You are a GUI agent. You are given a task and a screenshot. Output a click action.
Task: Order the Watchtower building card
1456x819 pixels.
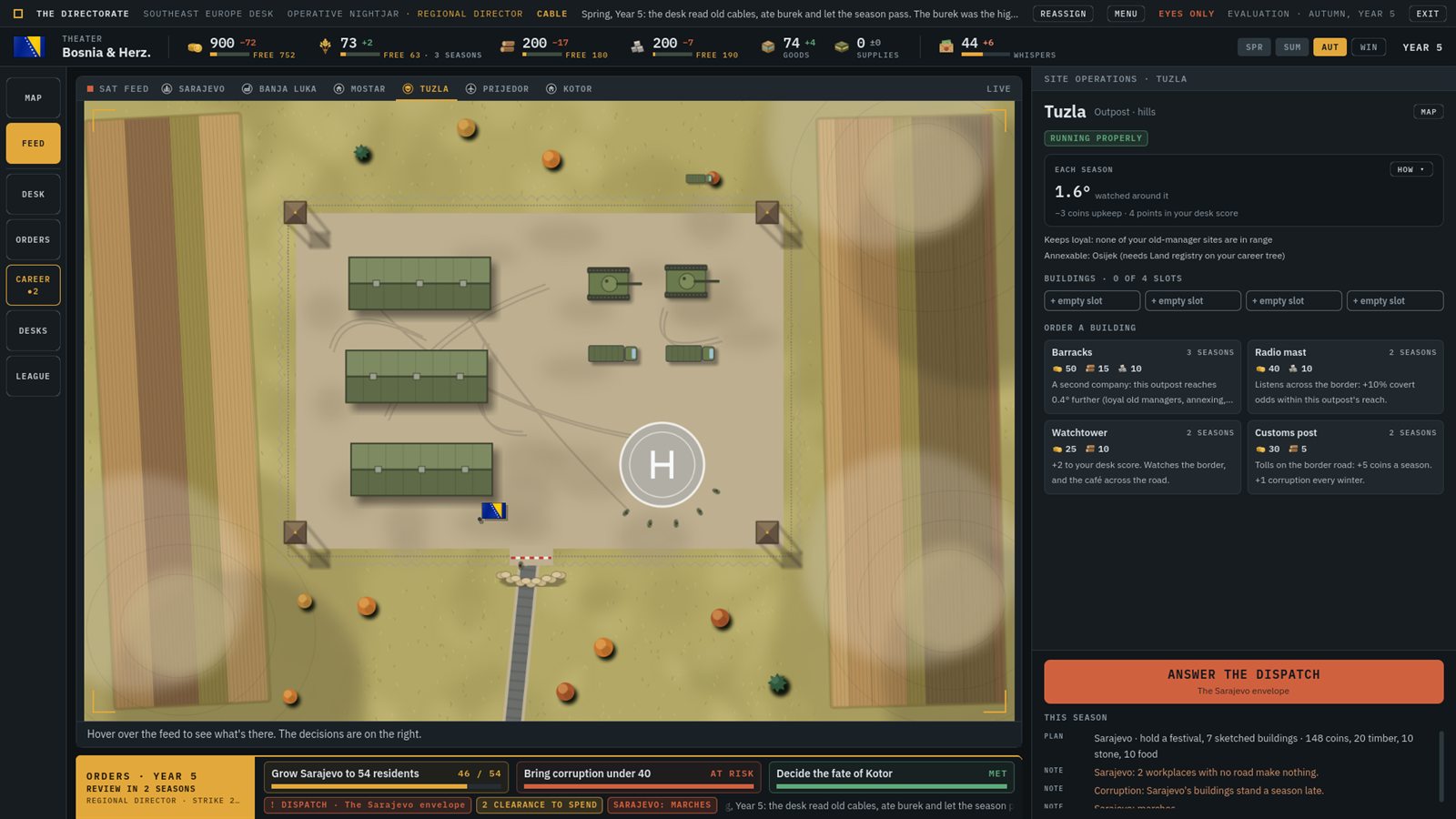point(1142,457)
